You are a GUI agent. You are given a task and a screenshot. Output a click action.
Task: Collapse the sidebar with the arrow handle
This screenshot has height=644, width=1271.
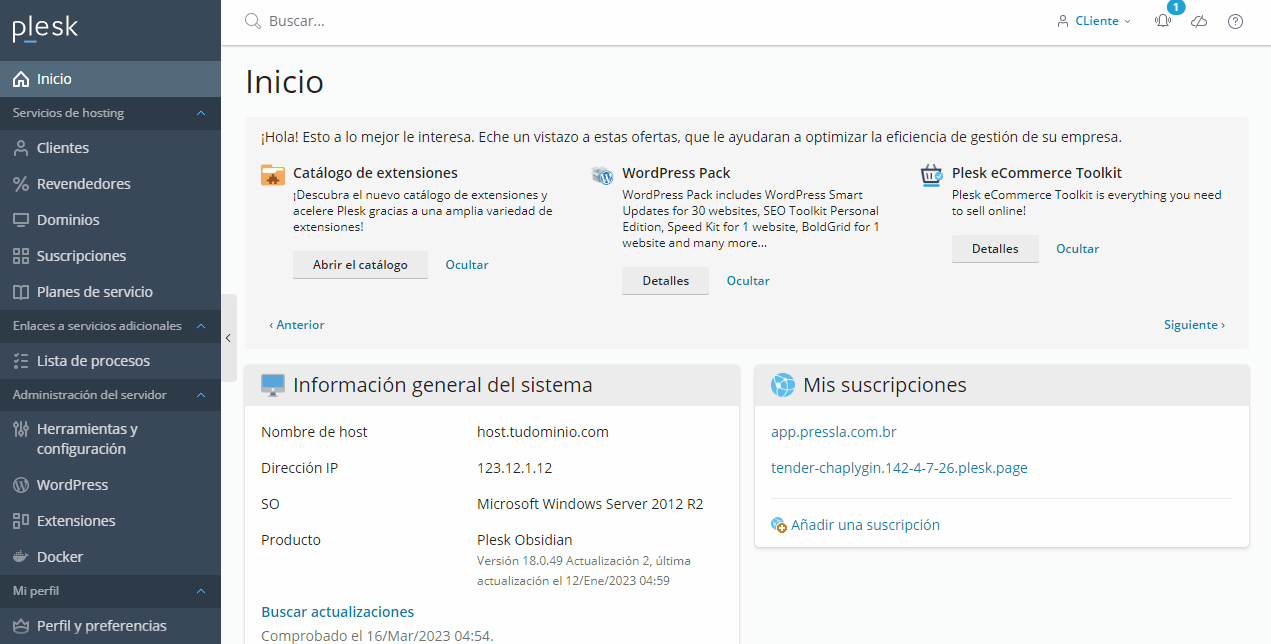click(228, 338)
